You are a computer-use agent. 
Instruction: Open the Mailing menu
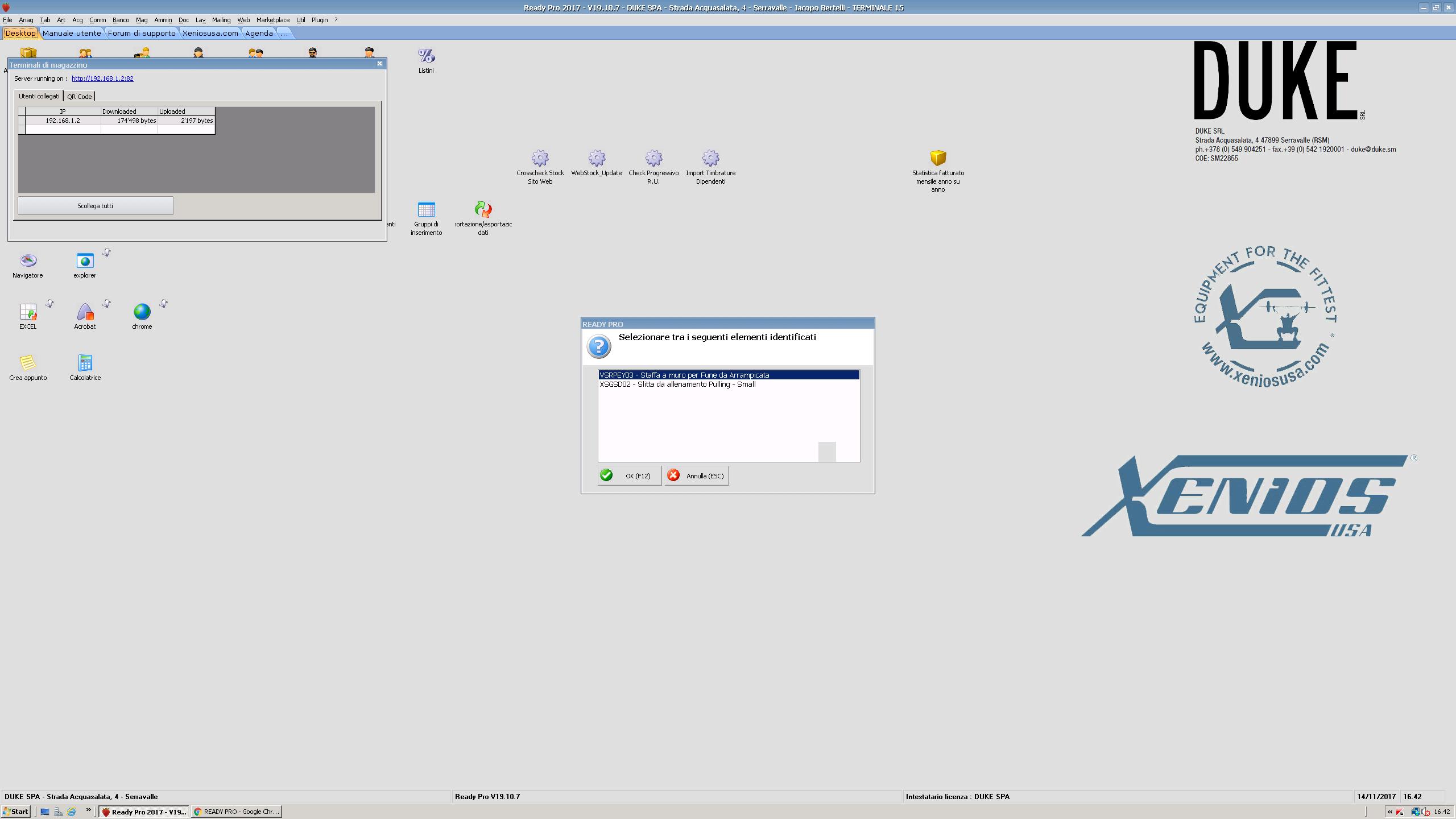[221, 20]
